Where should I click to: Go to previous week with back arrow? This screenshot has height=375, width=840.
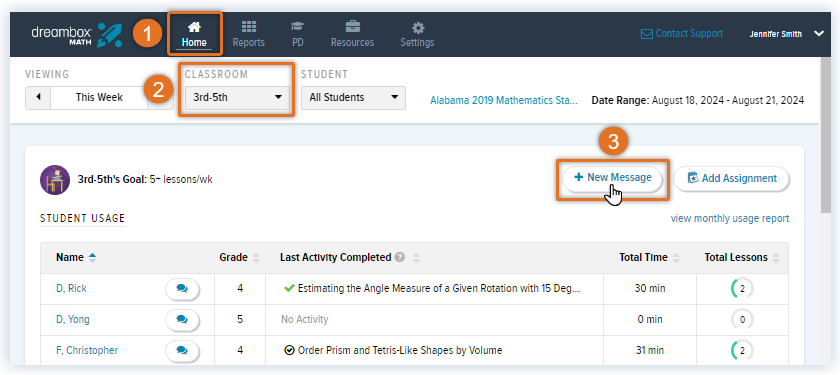click(x=38, y=98)
